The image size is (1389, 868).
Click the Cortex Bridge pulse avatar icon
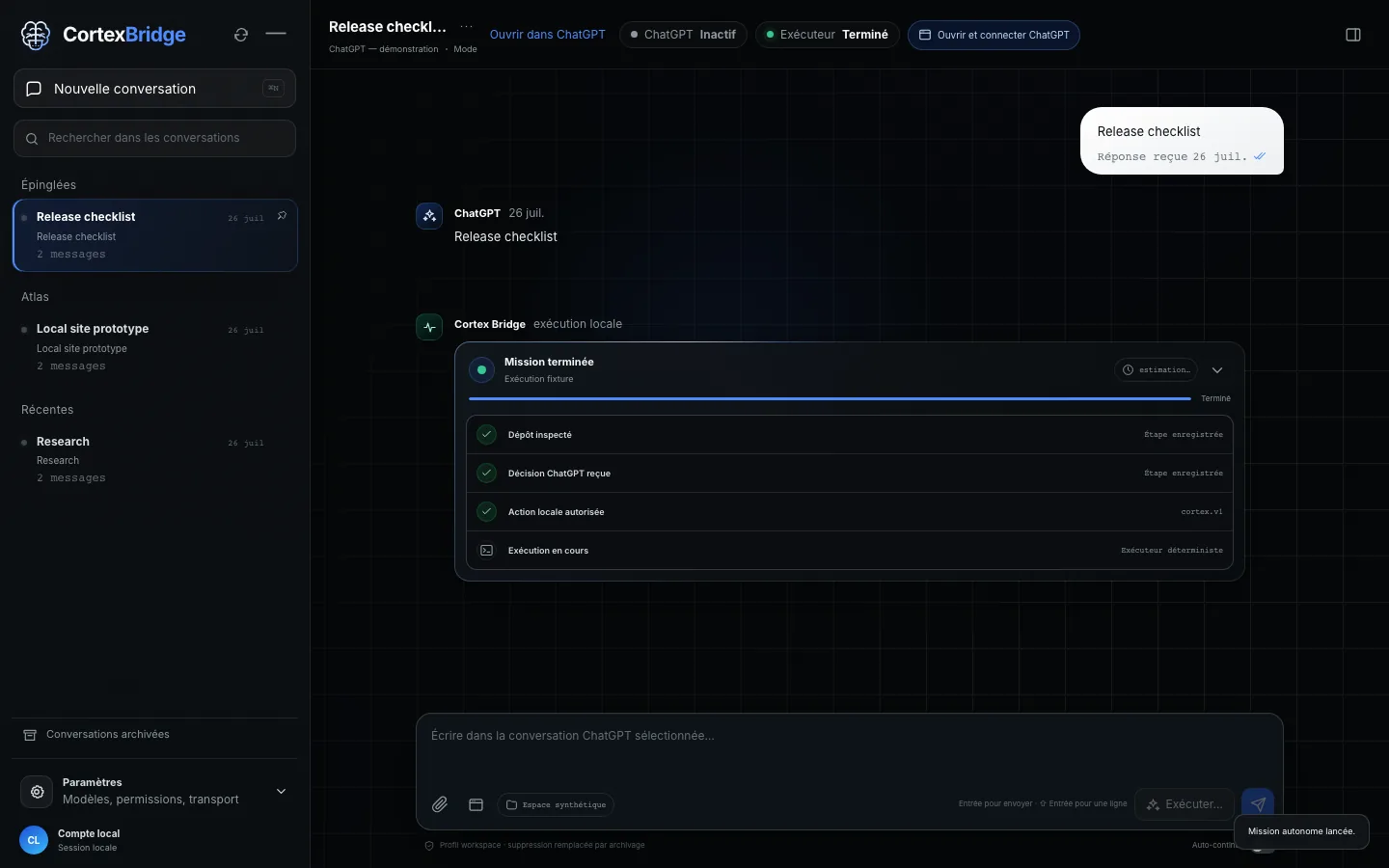click(429, 327)
